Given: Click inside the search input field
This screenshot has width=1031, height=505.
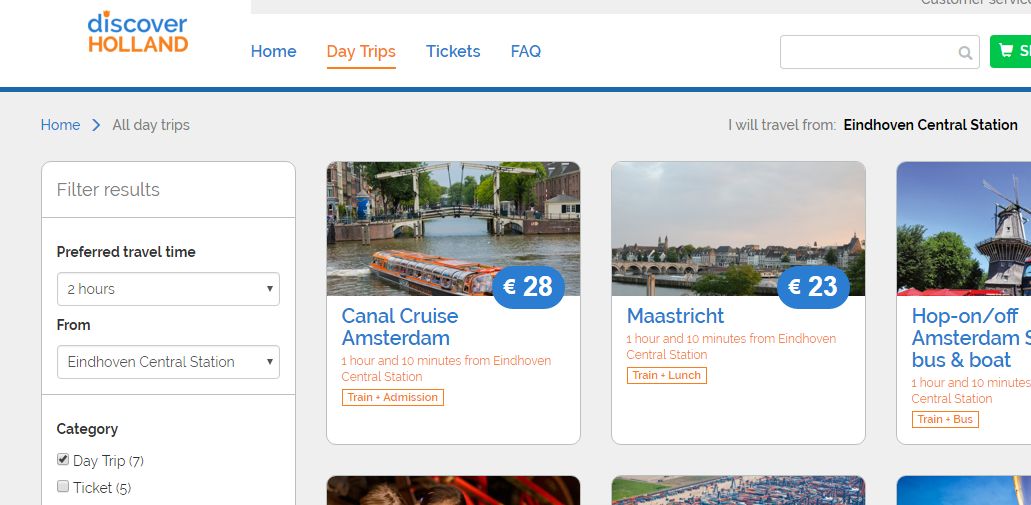Looking at the screenshot, I should tap(865, 53).
